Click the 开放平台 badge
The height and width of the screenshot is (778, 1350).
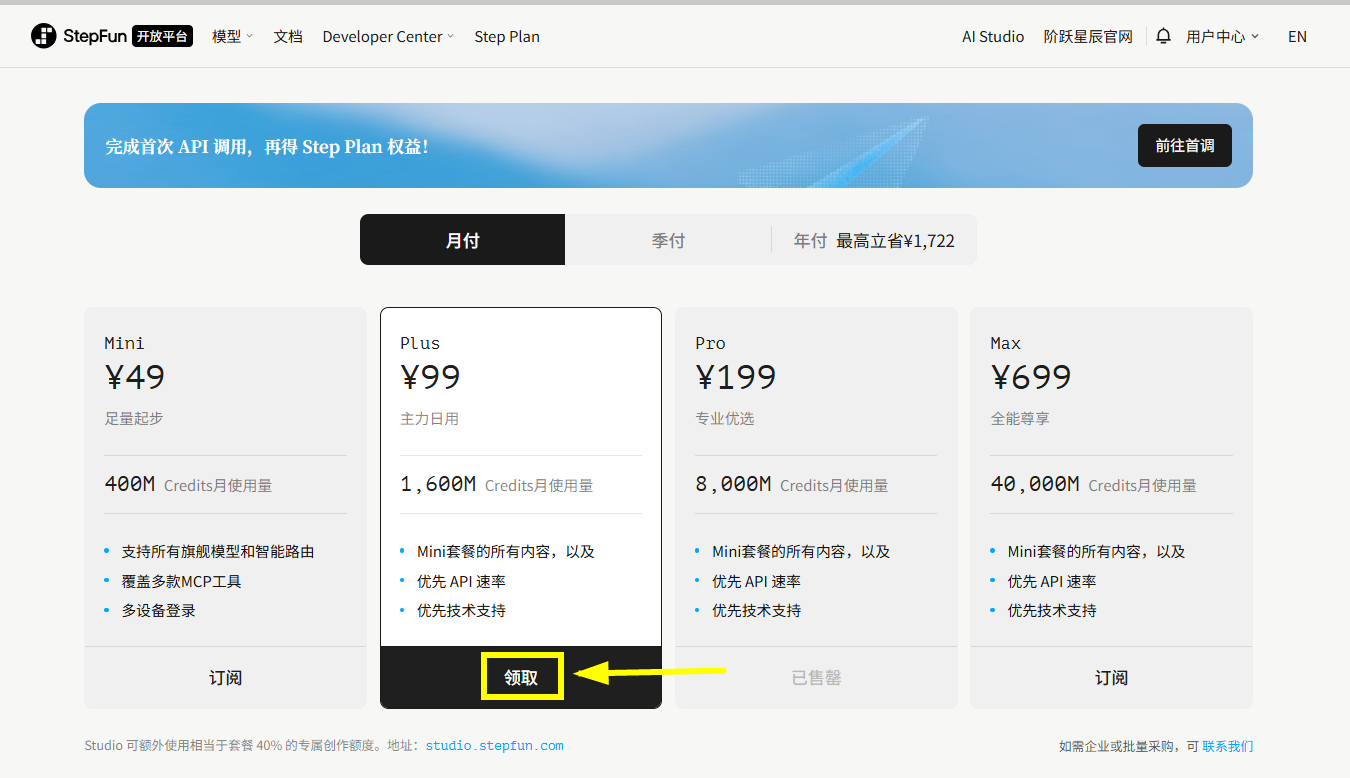click(162, 36)
